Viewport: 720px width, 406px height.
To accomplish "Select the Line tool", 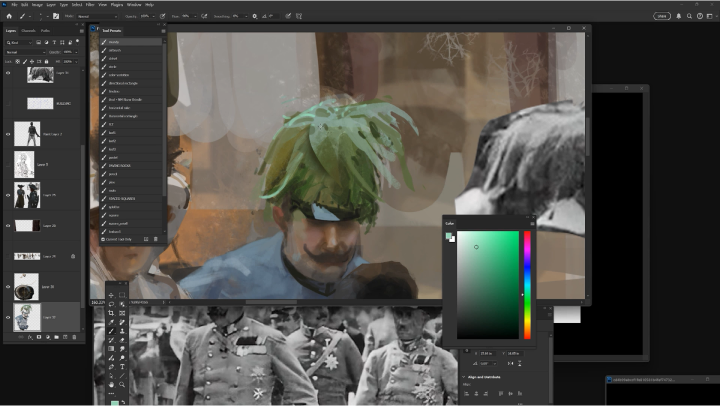I will click(x=122, y=376).
